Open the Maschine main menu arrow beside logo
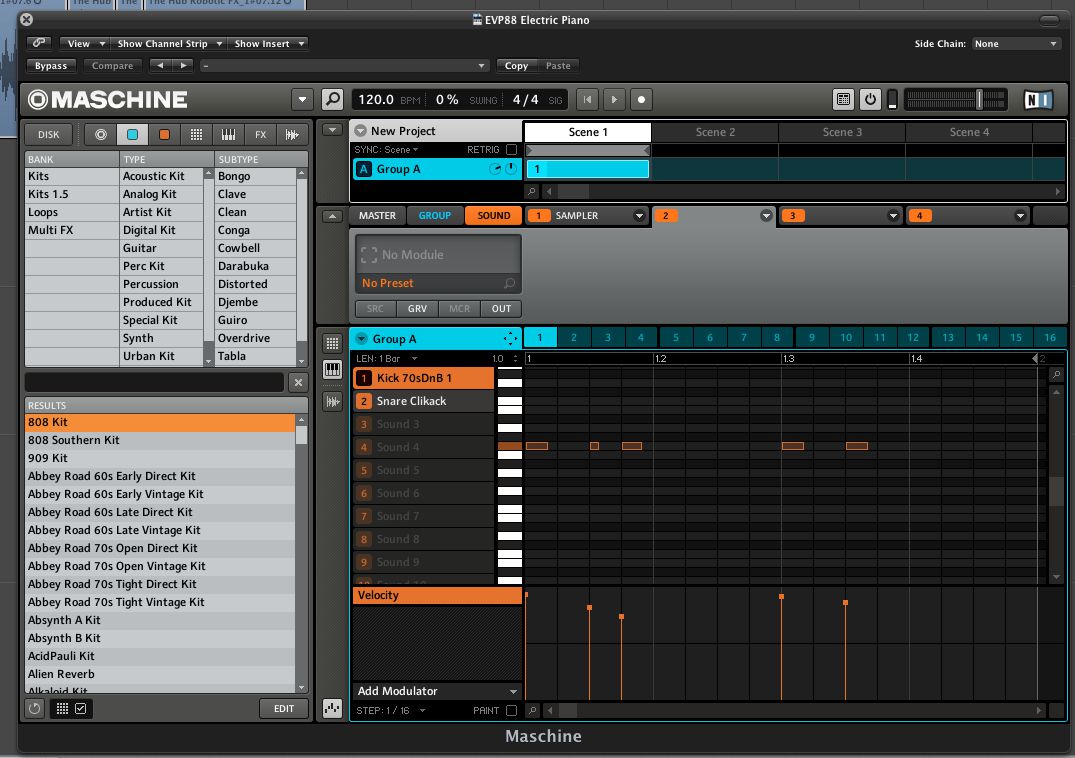 pos(302,99)
